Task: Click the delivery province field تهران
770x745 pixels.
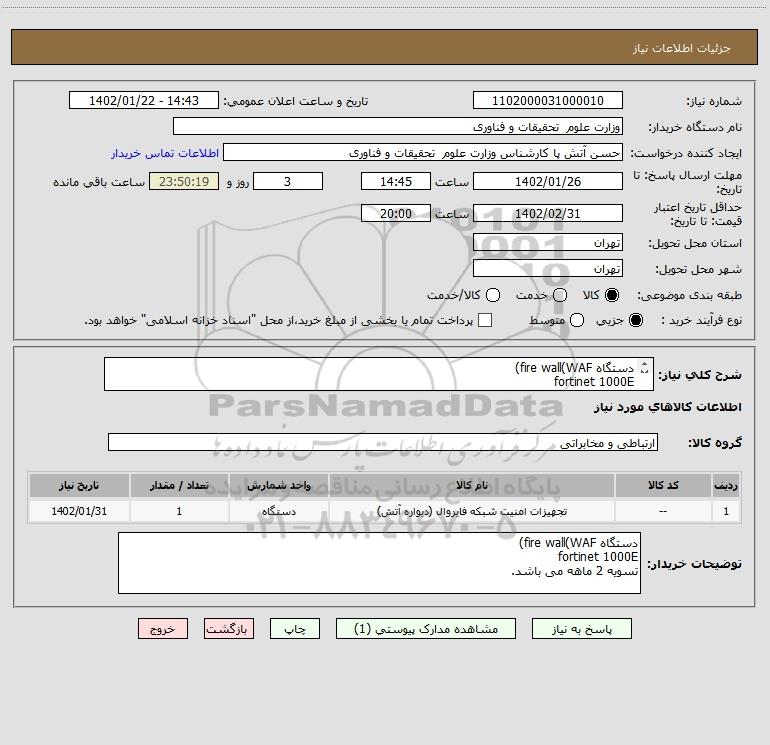Action: coord(548,242)
